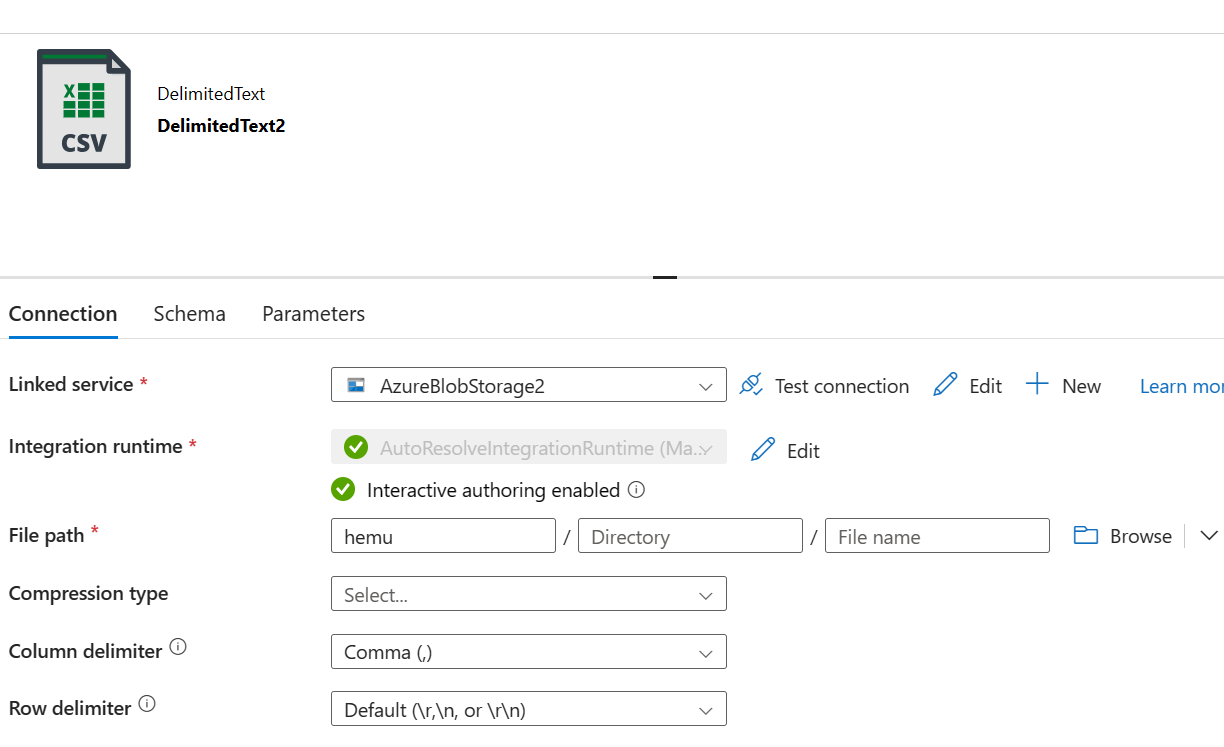Click the File name input field
Screen dimensions: 1224x747
click(x=937, y=536)
